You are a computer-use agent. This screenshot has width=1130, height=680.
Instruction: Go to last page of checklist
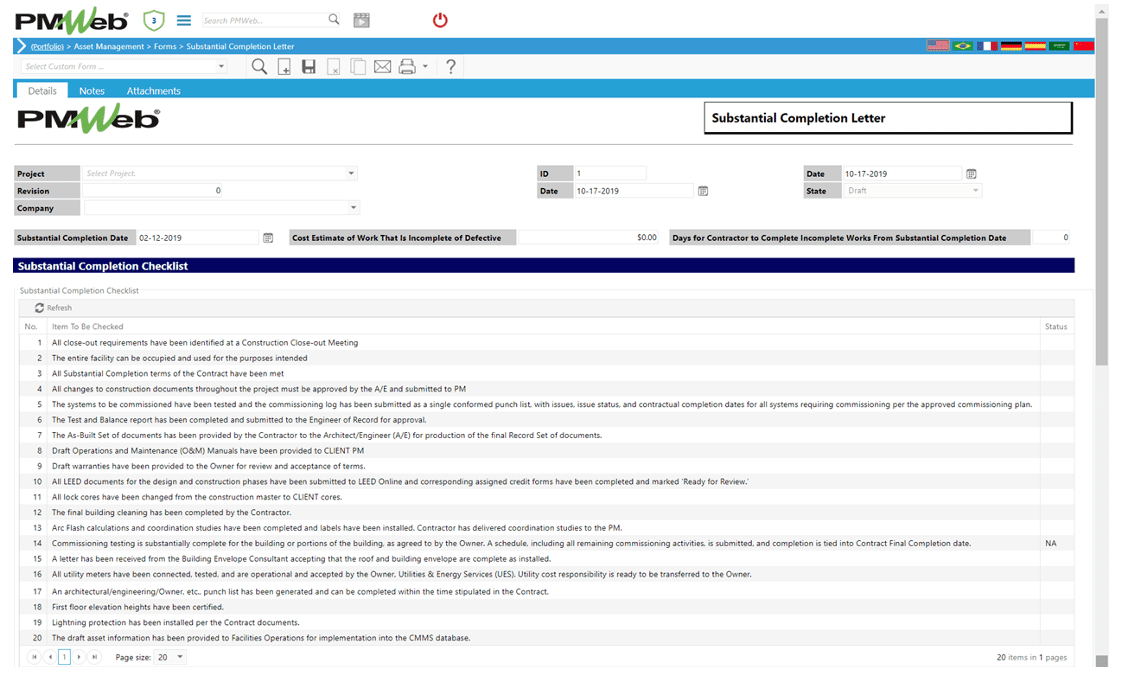(94, 657)
